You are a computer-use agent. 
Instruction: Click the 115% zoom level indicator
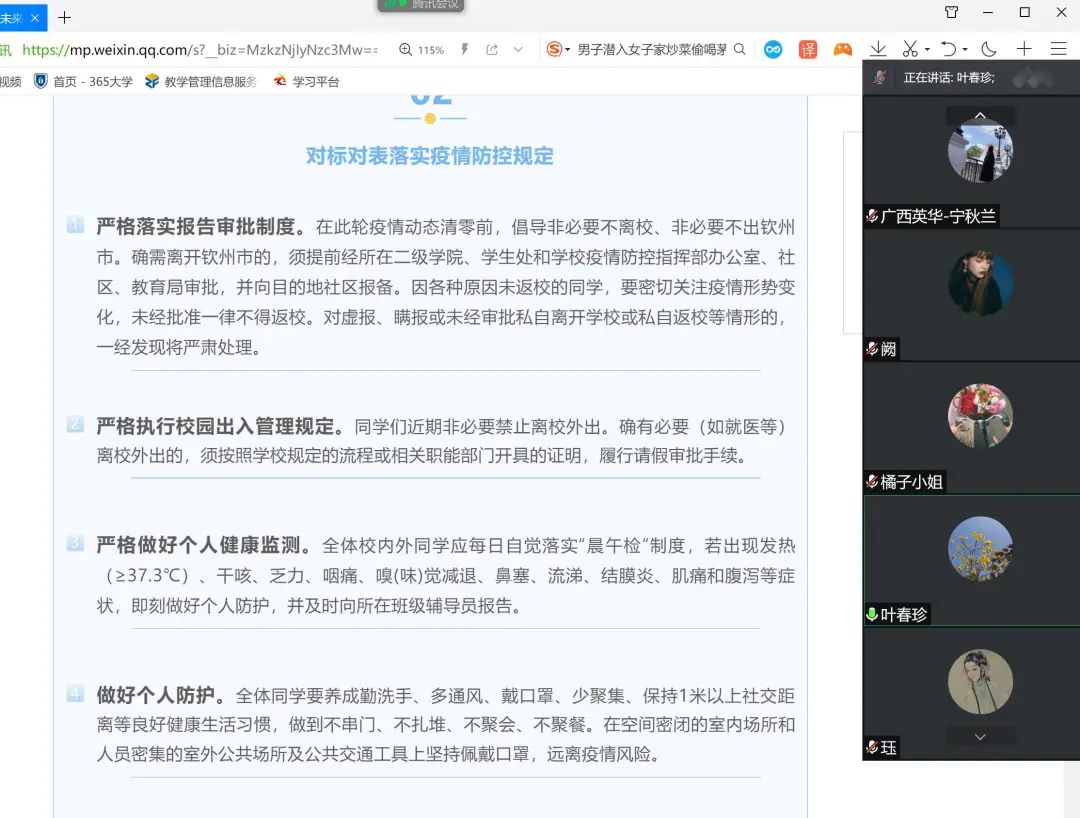tap(421, 49)
